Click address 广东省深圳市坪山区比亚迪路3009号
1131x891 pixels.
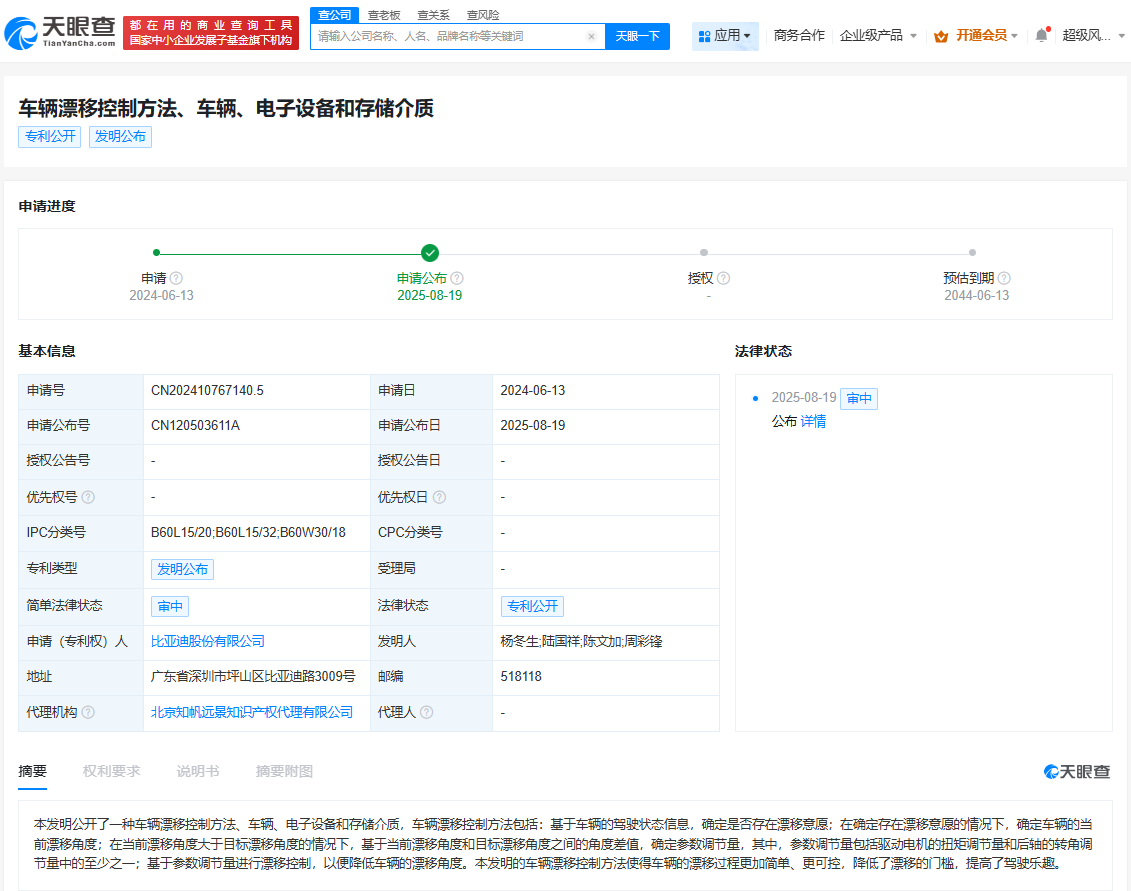click(x=253, y=677)
